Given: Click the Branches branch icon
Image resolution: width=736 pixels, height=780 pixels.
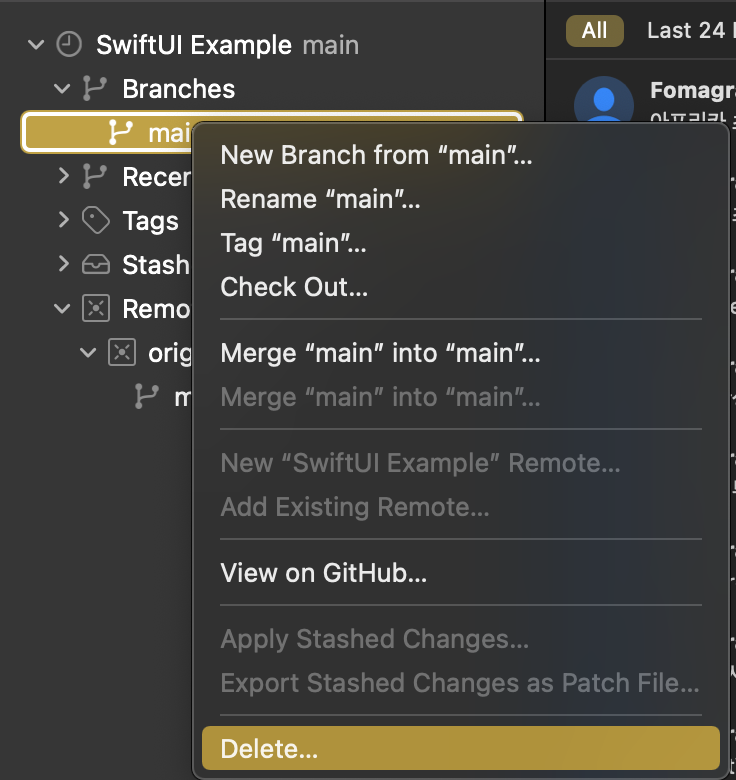Looking at the screenshot, I should coord(94,89).
